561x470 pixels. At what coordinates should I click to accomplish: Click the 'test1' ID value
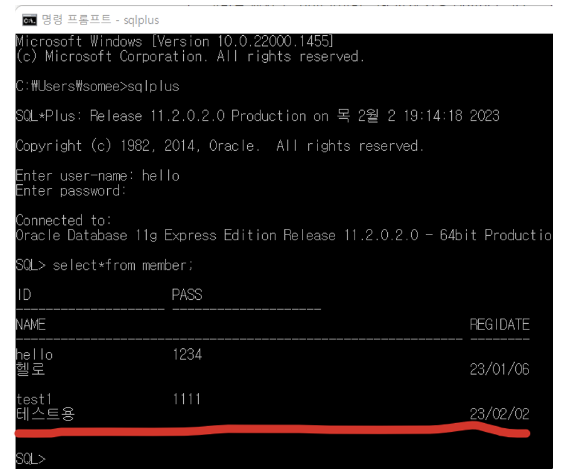click(34, 399)
